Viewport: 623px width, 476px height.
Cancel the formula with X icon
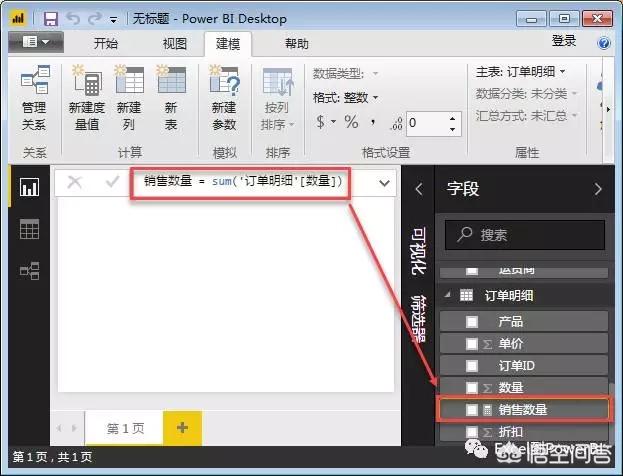coord(75,182)
